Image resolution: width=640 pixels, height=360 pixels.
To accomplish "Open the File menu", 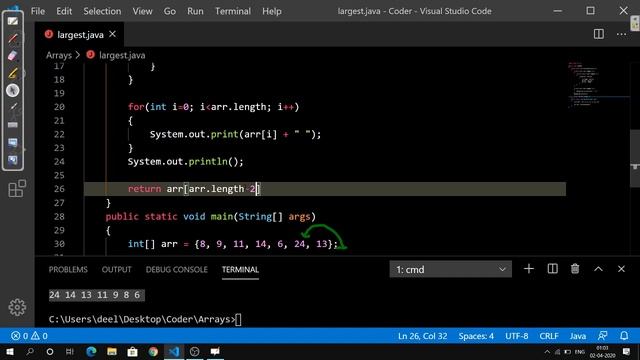I will 38,11.
